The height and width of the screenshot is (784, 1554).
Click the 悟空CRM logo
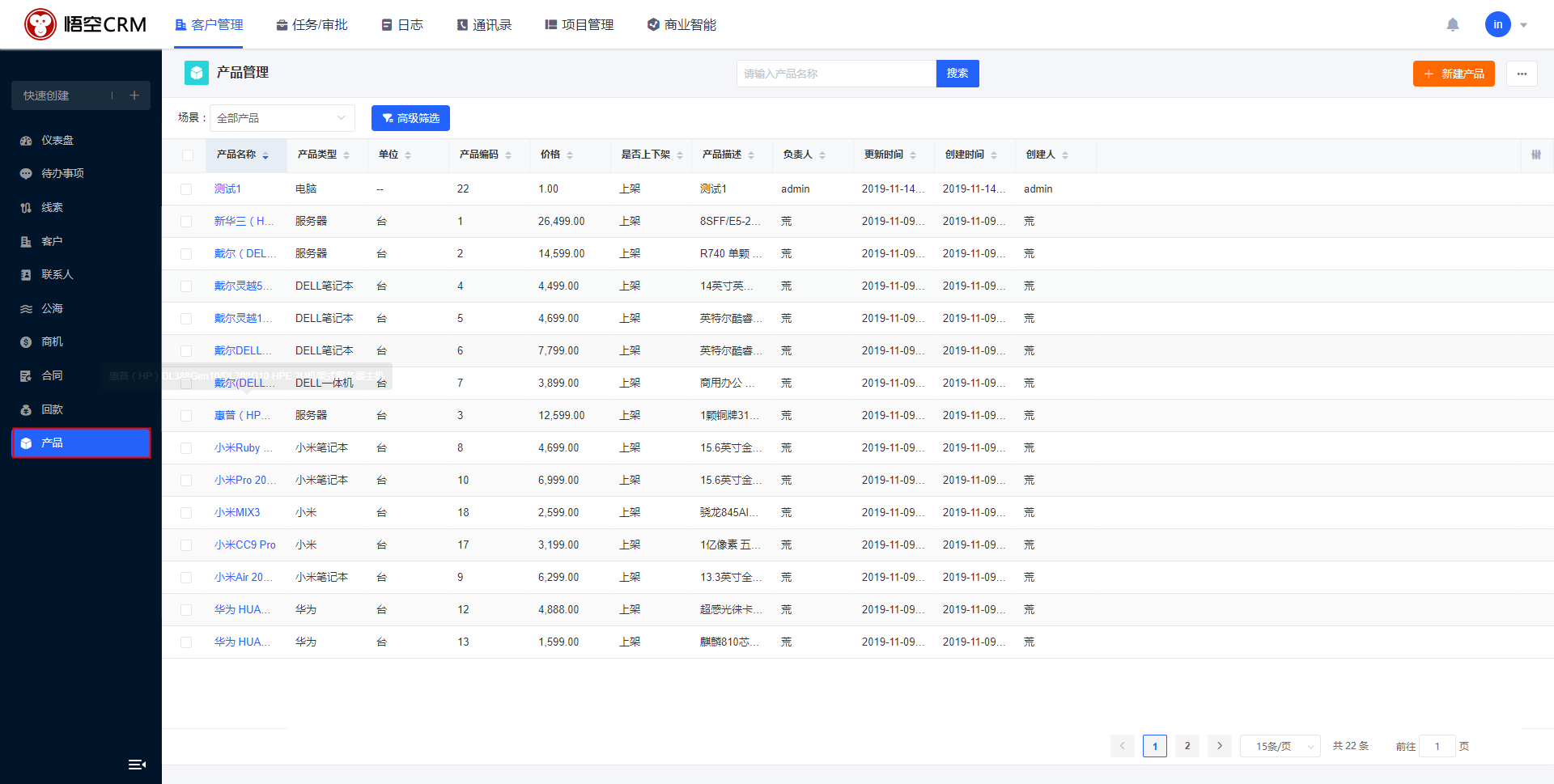click(x=85, y=24)
